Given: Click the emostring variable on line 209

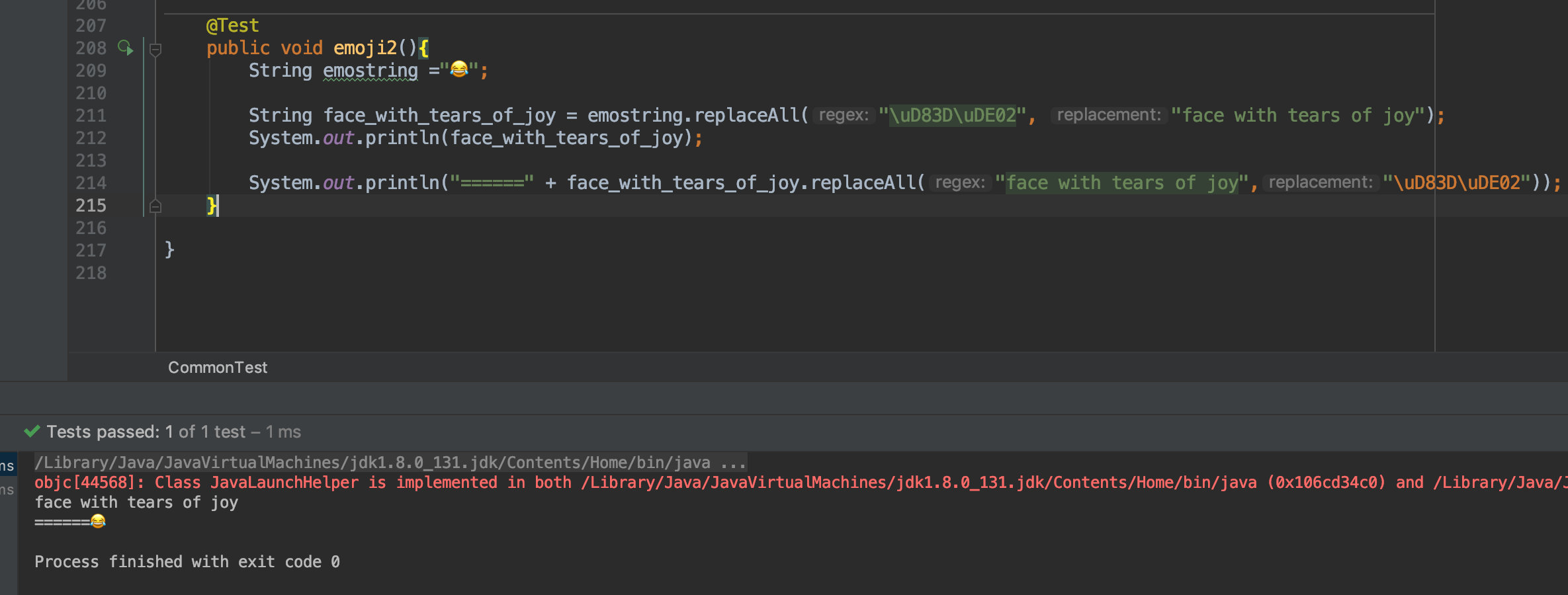Looking at the screenshot, I should (x=370, y=71).
